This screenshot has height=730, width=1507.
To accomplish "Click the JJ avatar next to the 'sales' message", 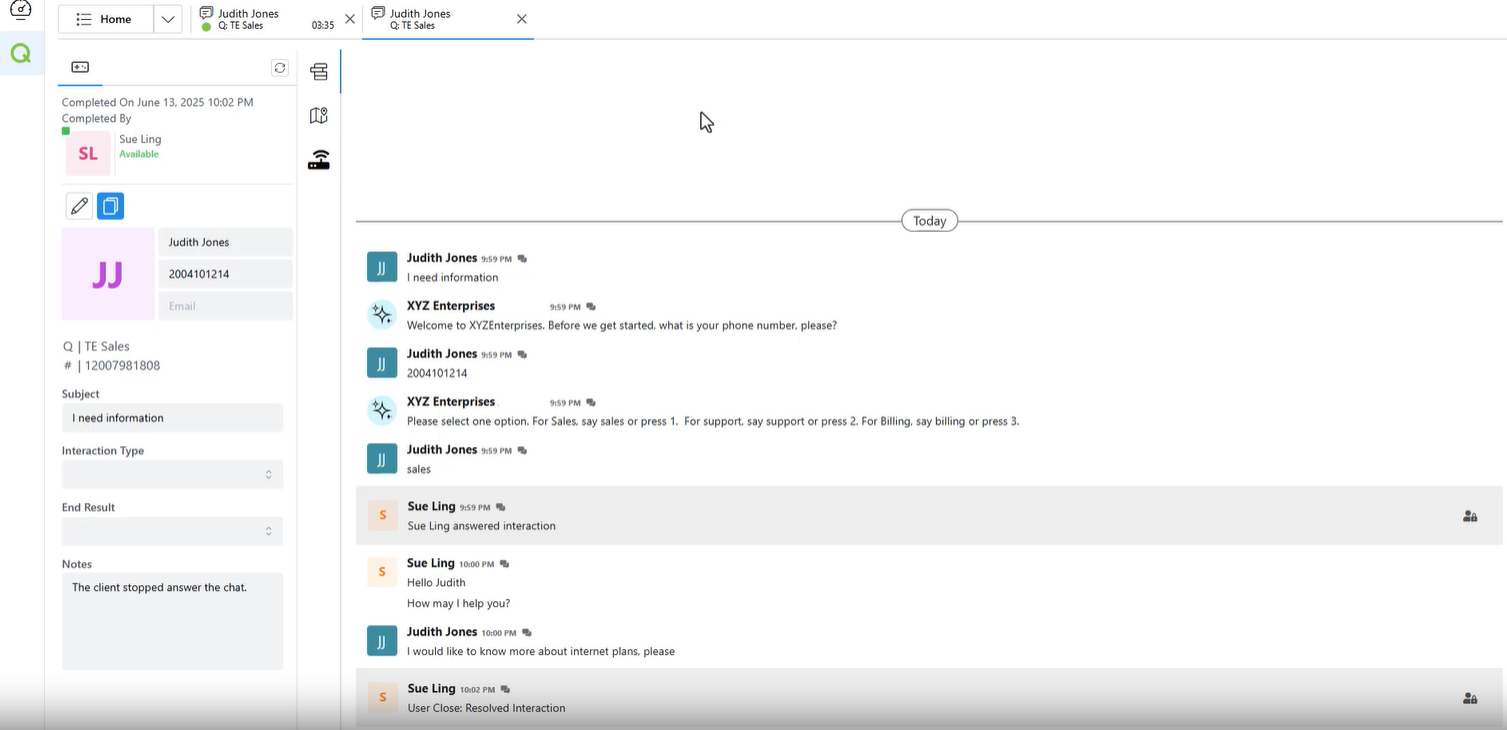I will (x=382, y=459).
